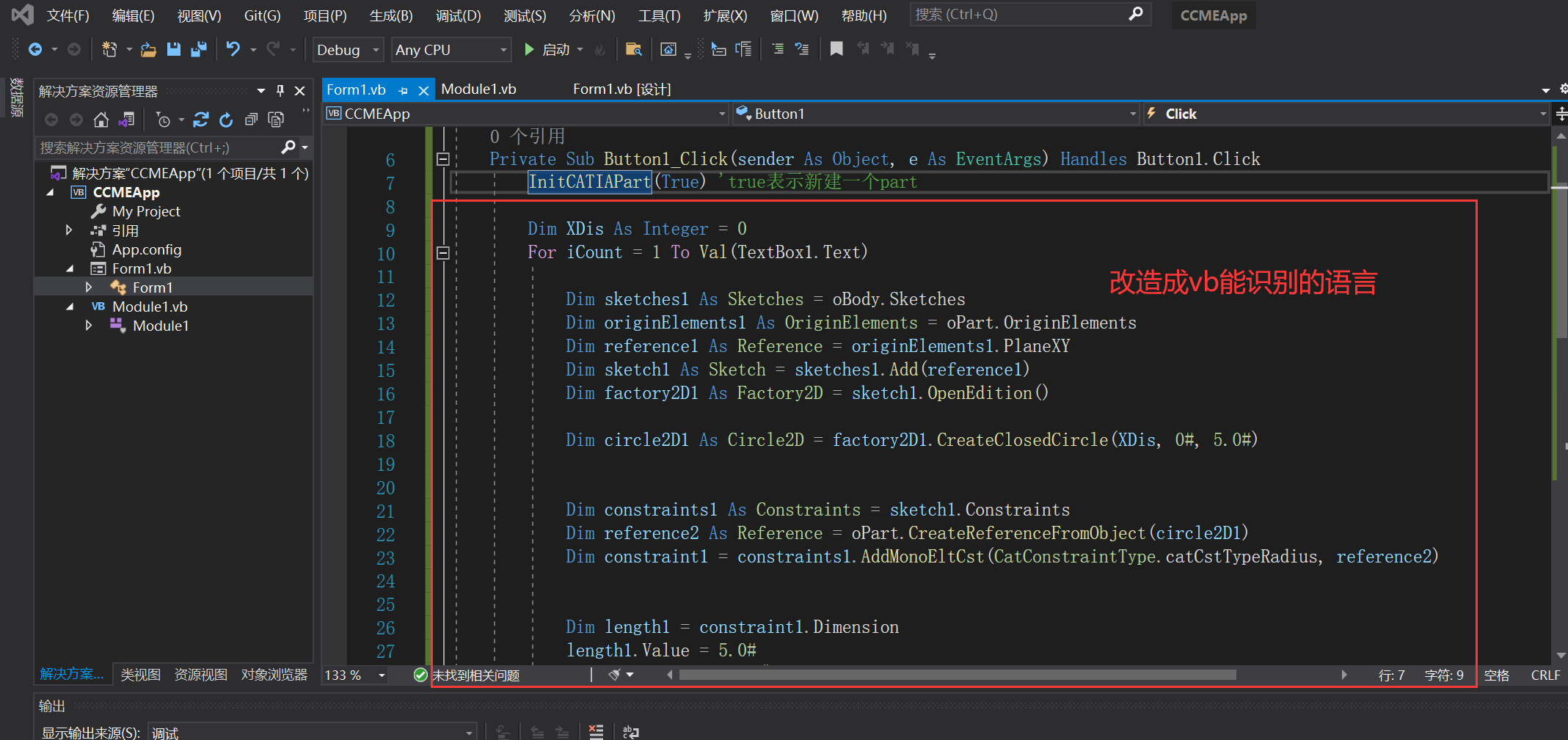
Task: Collapse all items in Solution Explorer
Action: [251, 120]
